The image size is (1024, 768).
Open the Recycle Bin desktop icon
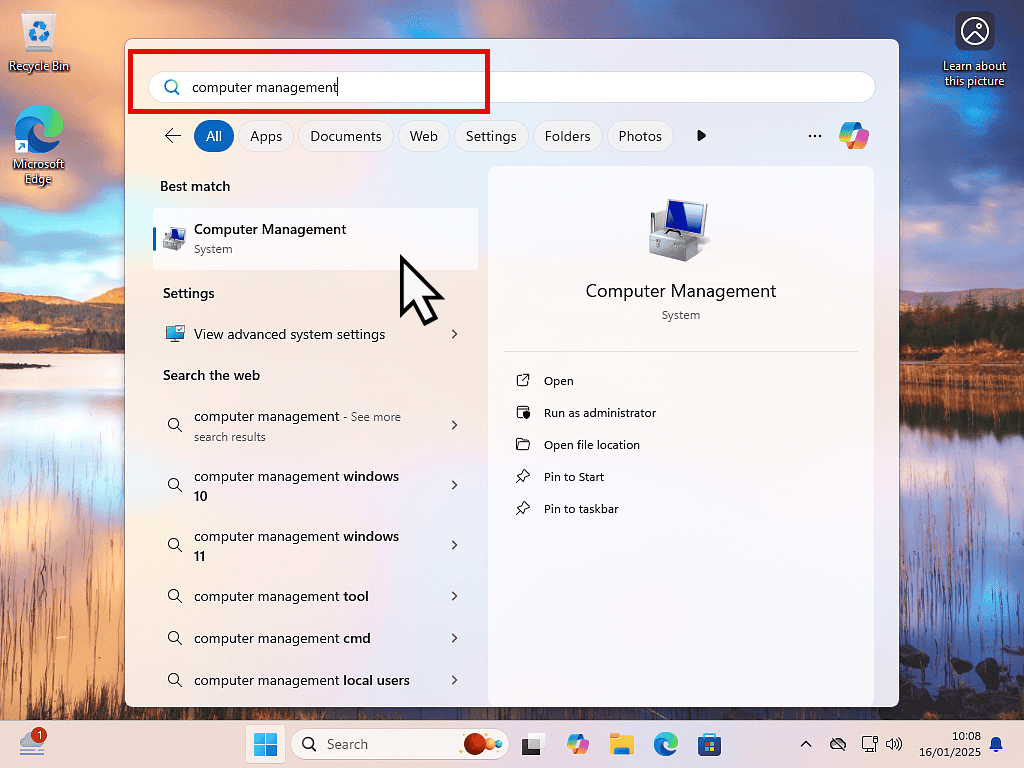pyautogui.click(x=39, y=42)
